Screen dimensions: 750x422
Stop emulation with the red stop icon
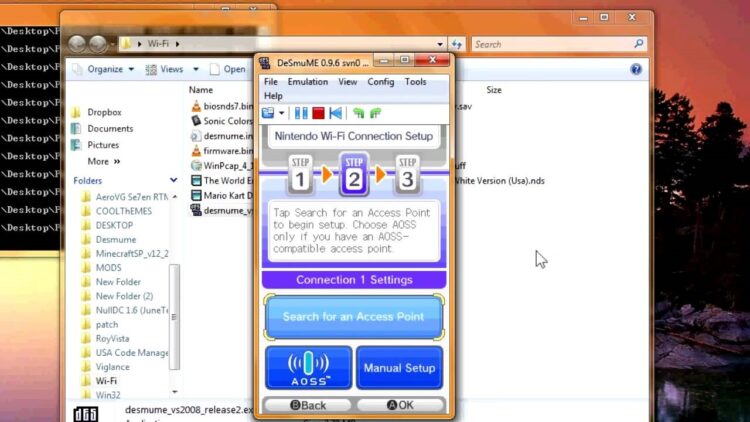318,113
